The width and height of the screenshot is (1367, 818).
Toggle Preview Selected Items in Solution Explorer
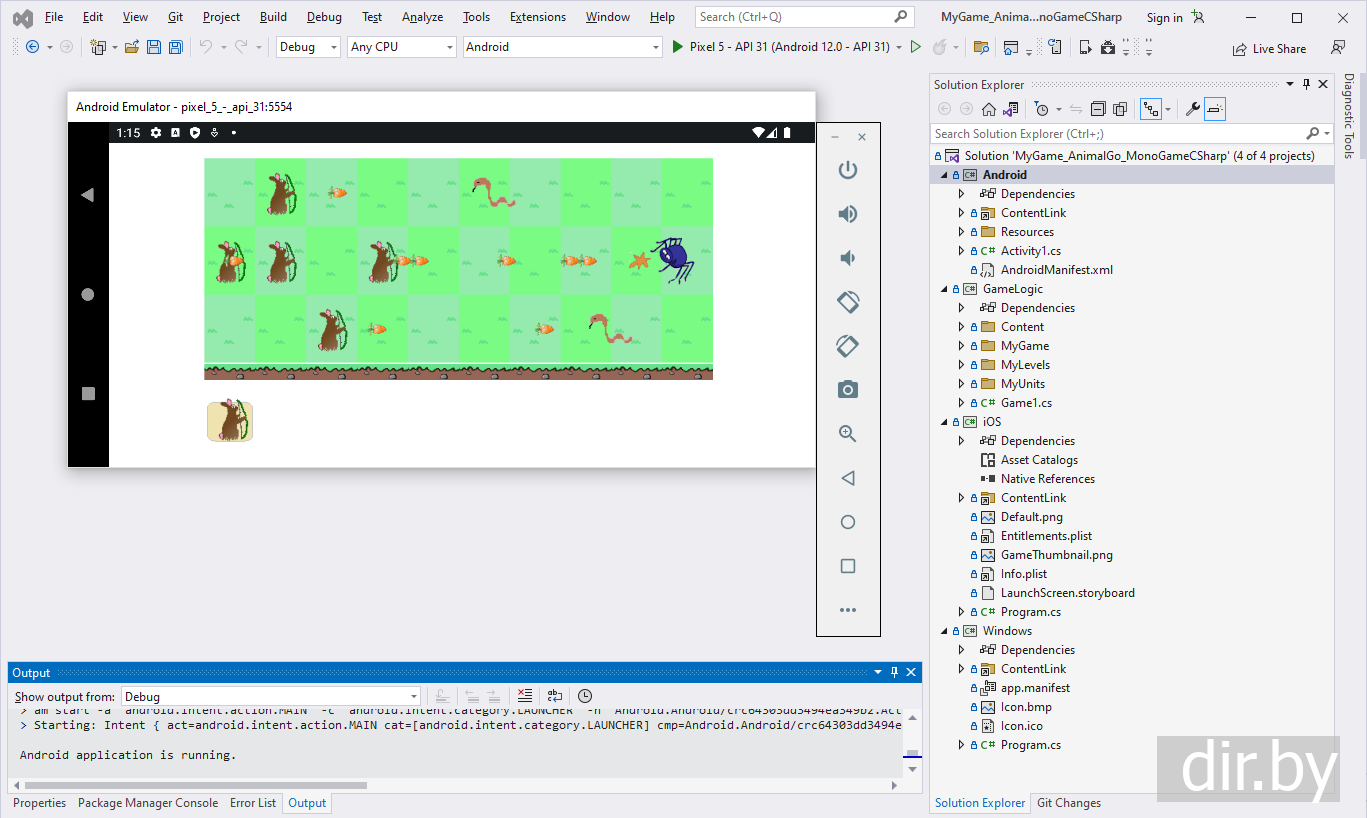(x=1215, y=109)
